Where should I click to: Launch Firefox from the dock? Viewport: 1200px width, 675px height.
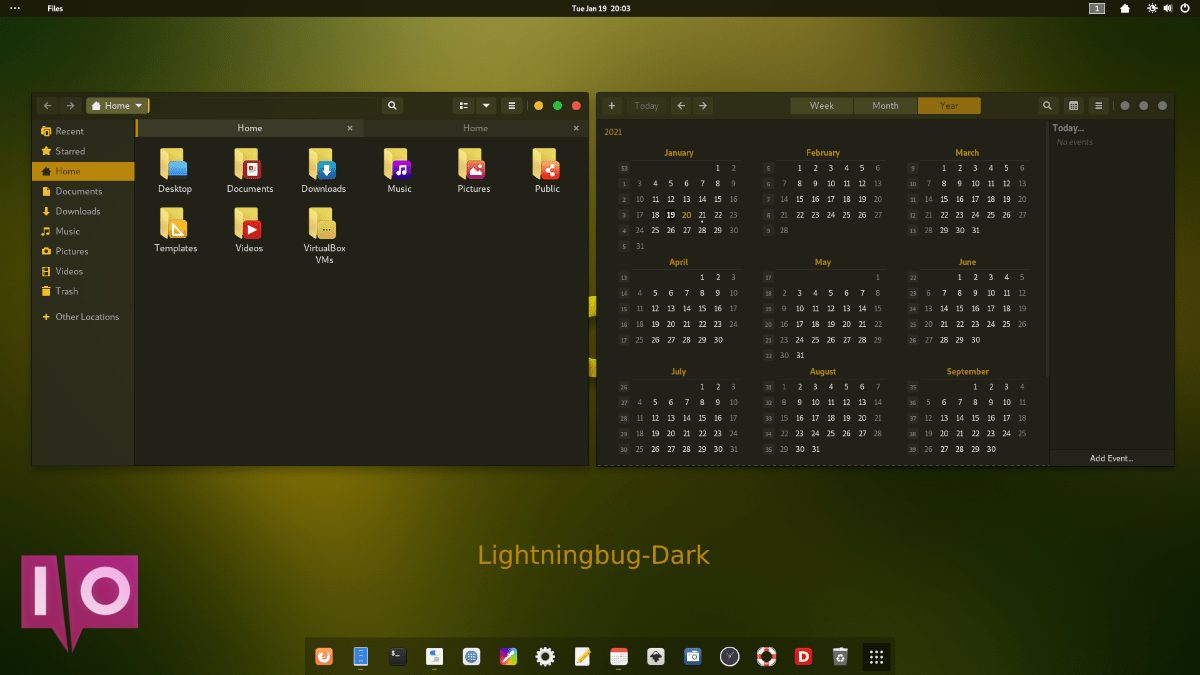point(324,656)
